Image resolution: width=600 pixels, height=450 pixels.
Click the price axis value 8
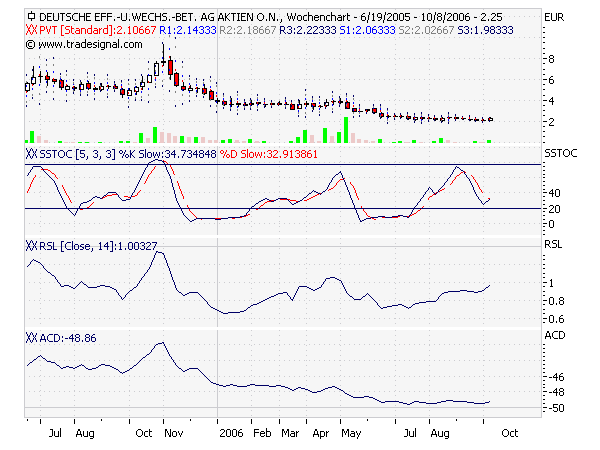[551, 59]
